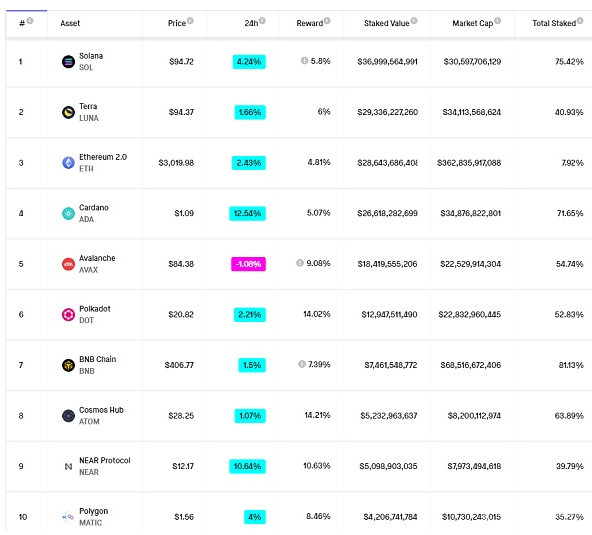The height and width of the screenshot is (535, 592).
Task: Click Ethereum's 2.43% change badge
Action: point(249,163)
